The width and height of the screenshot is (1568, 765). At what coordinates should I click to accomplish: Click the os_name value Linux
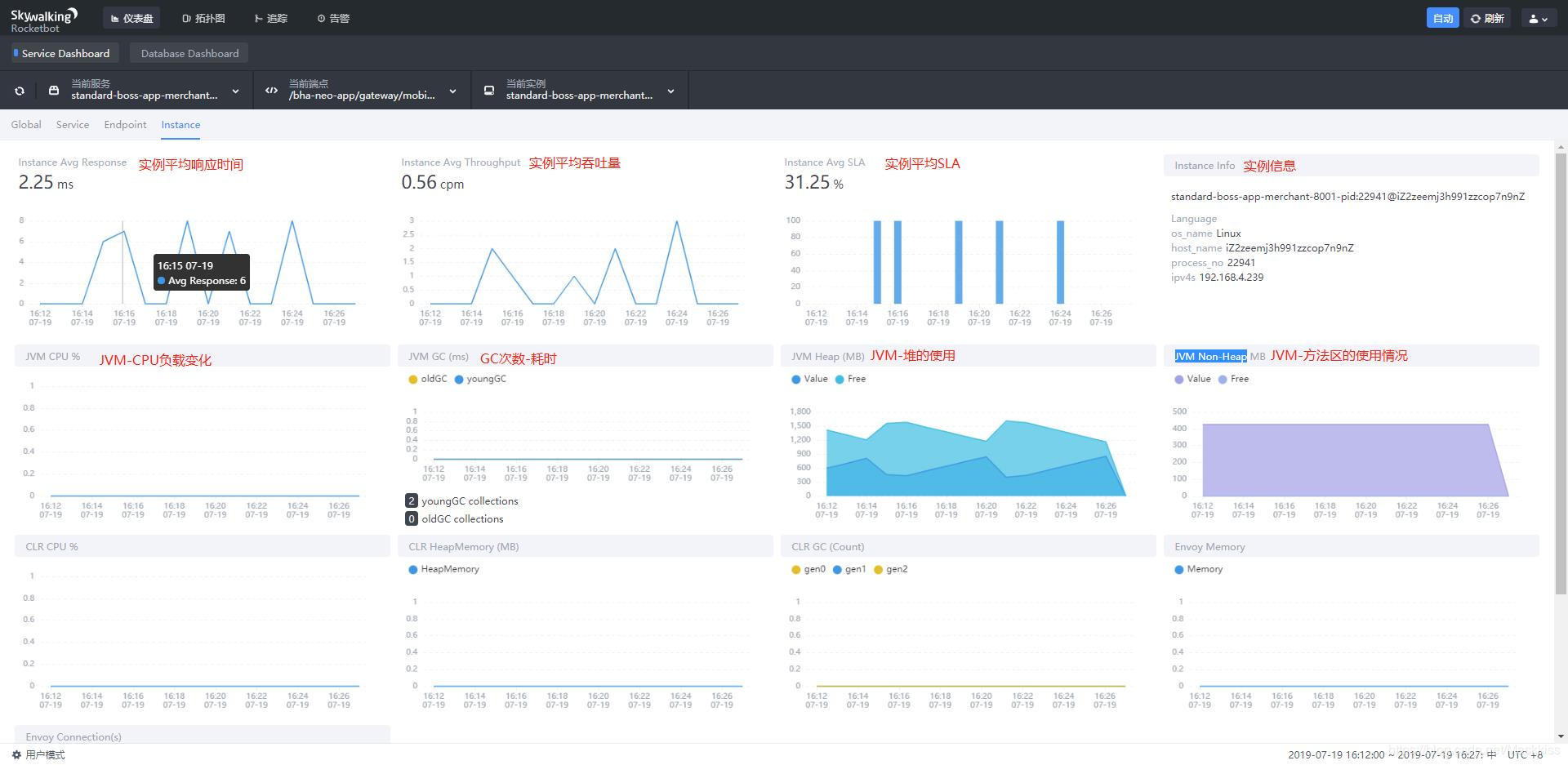coord(1228,234)
